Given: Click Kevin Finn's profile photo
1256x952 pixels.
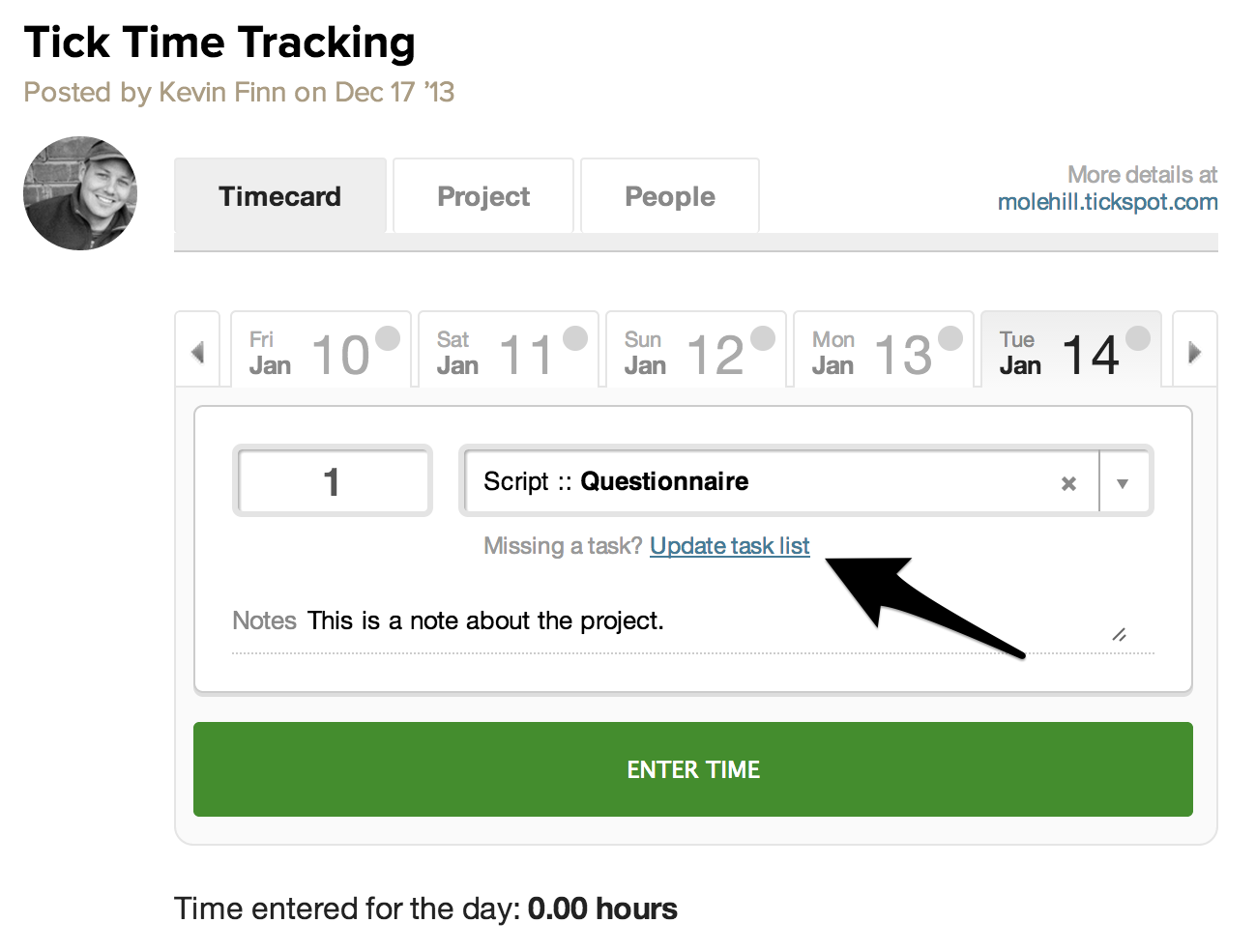Looking at the screenshot, I should tap(80, 193).
